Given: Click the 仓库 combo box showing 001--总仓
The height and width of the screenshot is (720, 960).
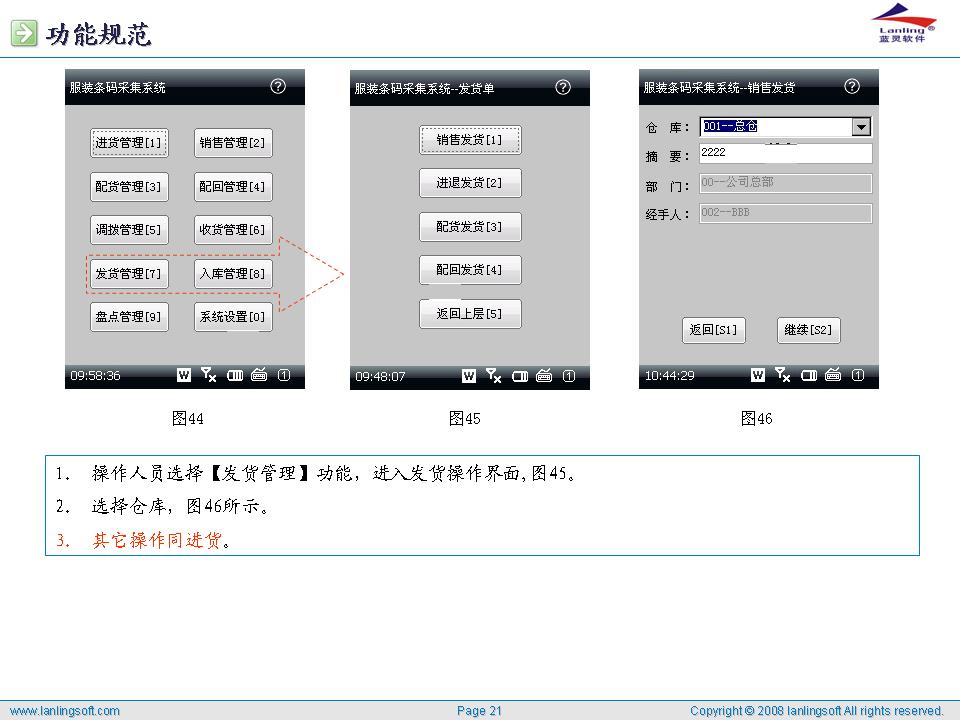Looking at the screenshot, I should [786, 127].
